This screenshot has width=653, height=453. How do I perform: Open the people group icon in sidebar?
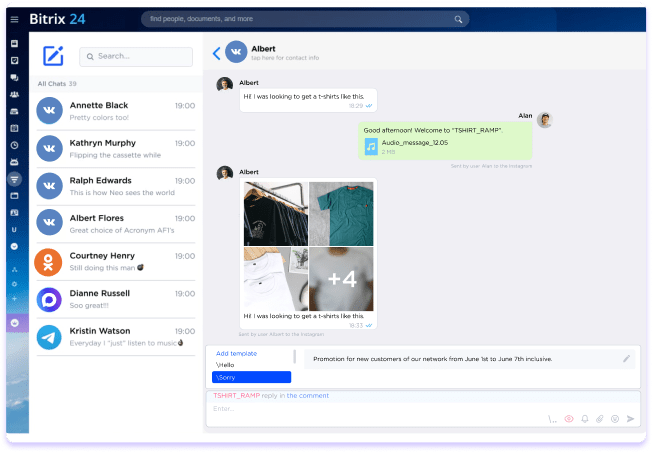[x=15, y=95]
